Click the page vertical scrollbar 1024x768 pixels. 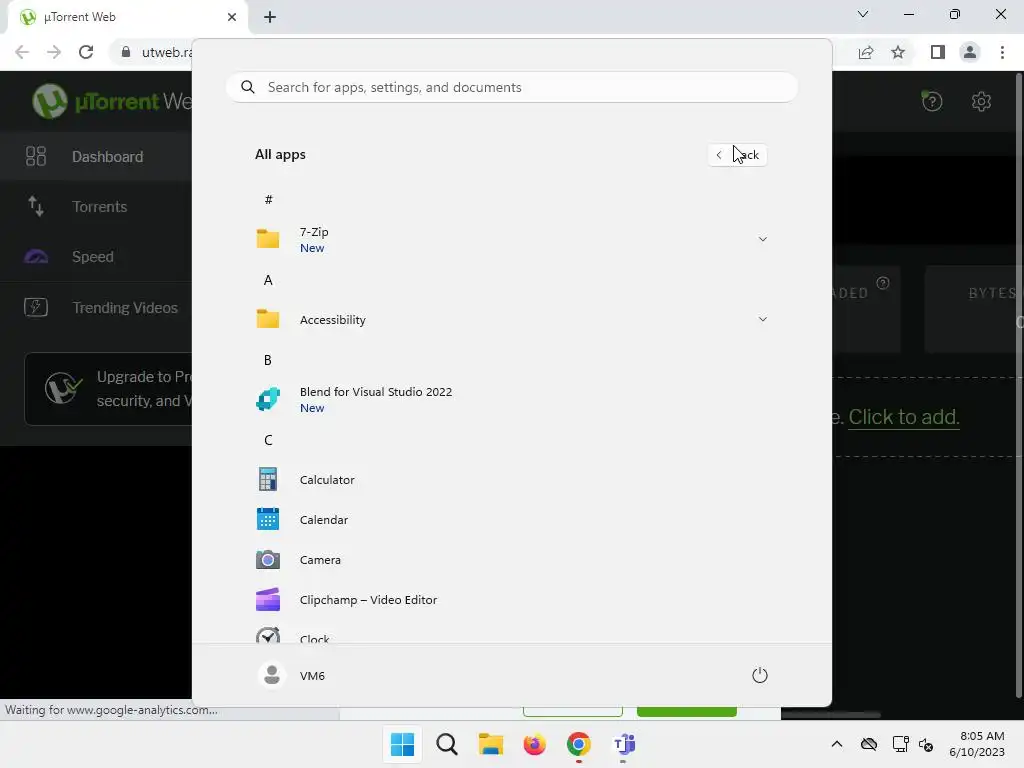(1019, 385)
